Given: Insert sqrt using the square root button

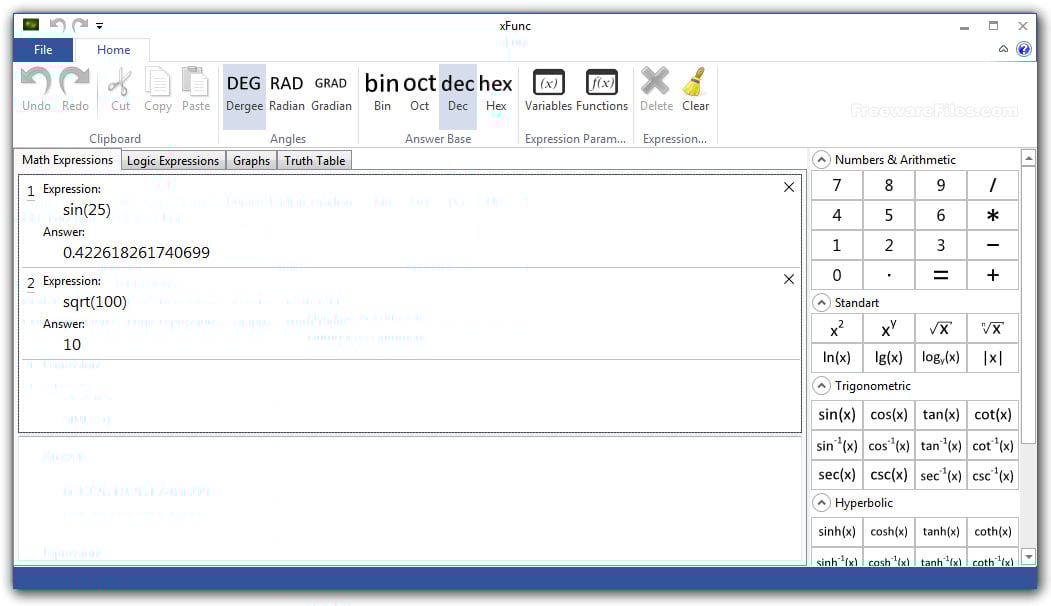Looking at the screenshot, I should 940,328.
